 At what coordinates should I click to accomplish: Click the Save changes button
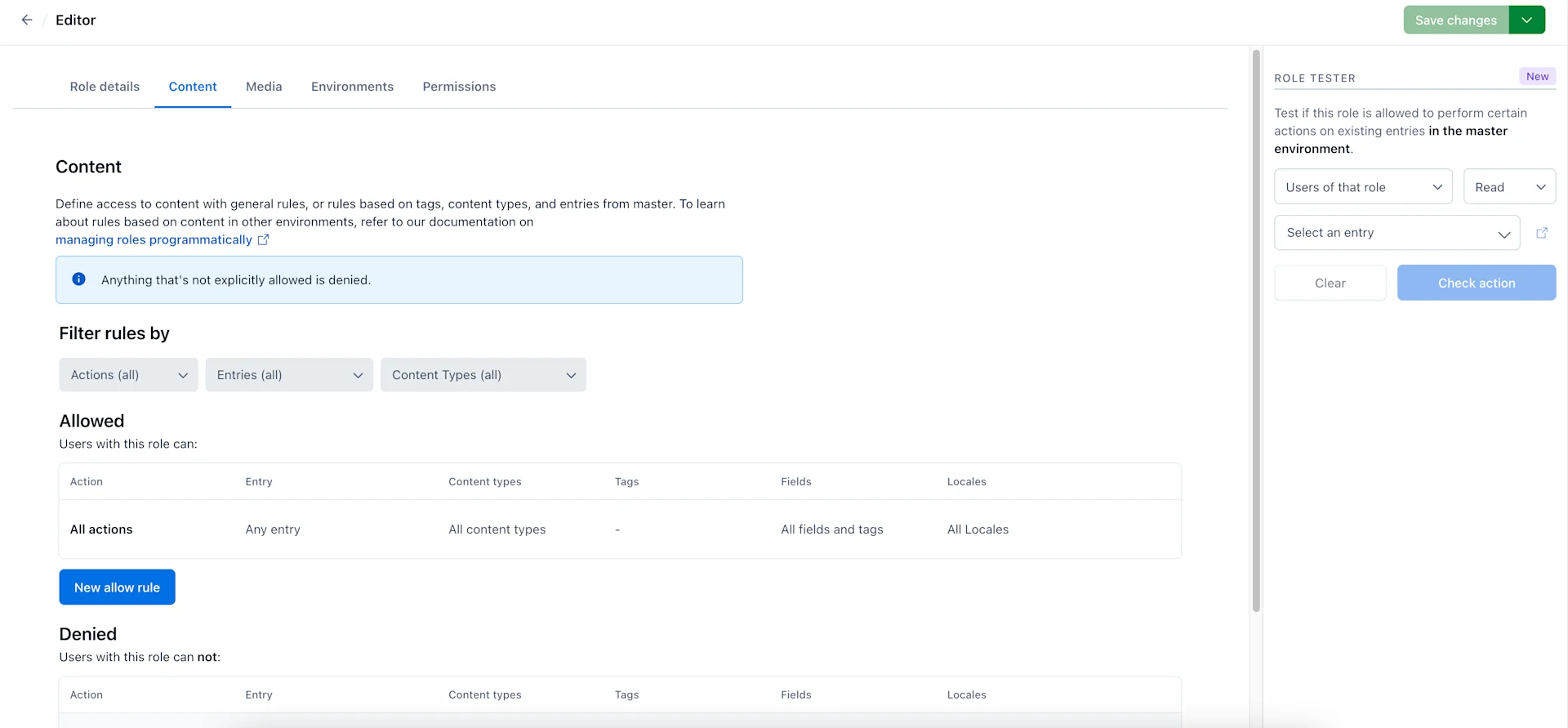pyautogui.click(x=1456, y=20)
